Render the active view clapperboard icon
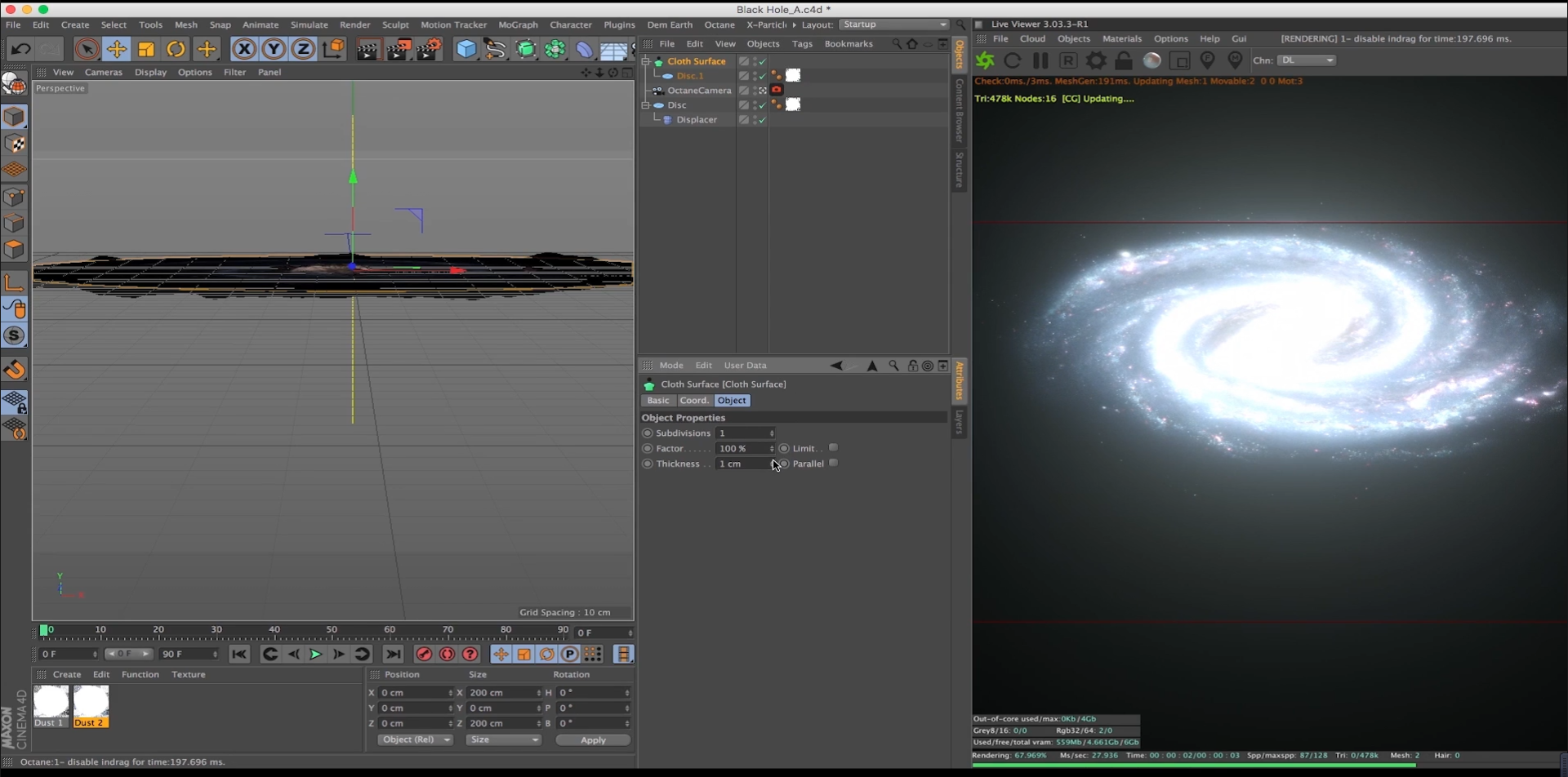Image resolution: width=1568 pixels, height=777 pixels. coord(368,50)
